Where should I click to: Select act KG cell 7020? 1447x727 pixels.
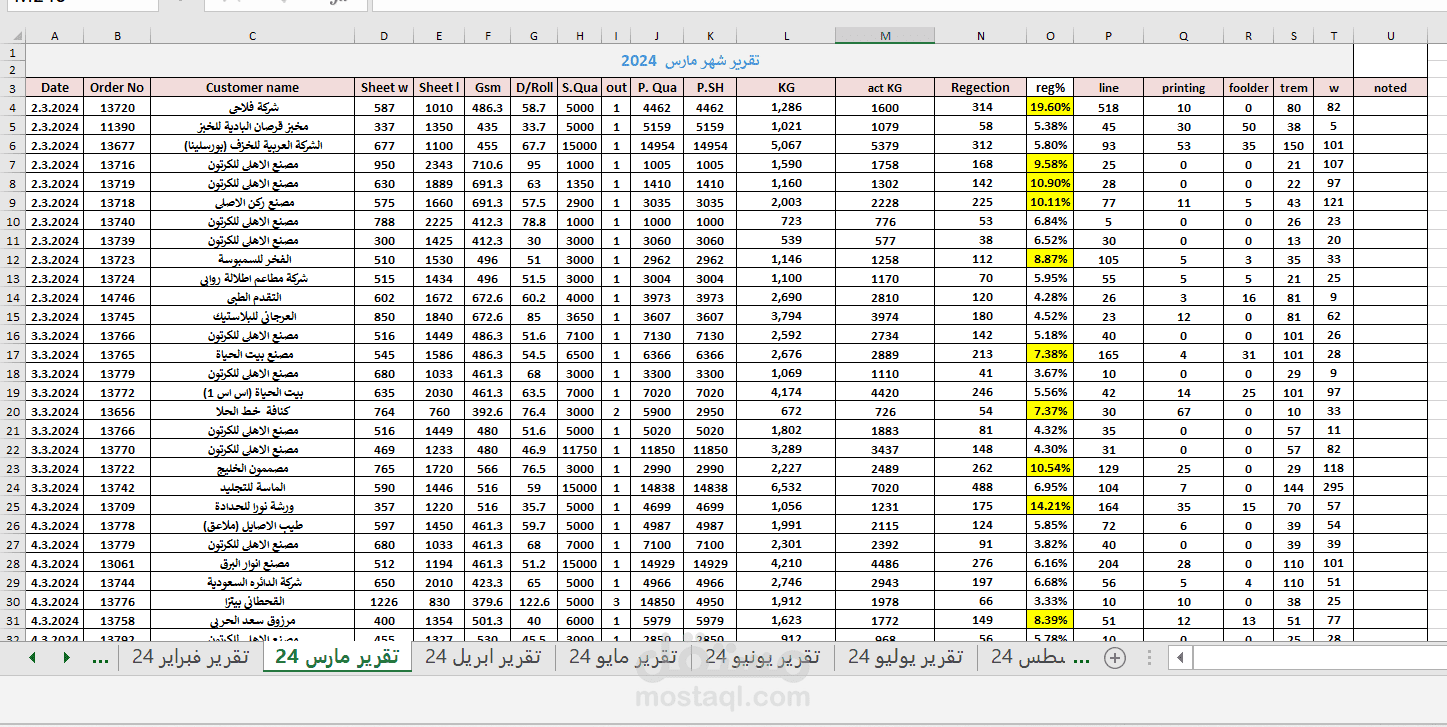point(885,487)
